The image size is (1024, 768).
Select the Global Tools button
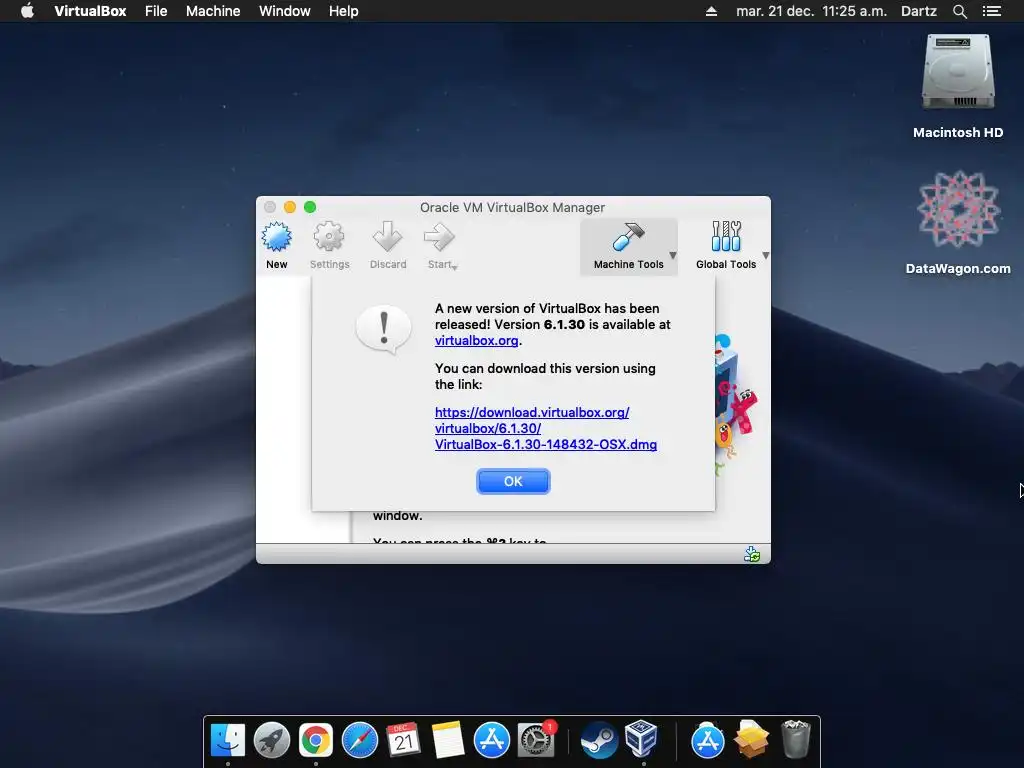(x=726, y=246)
